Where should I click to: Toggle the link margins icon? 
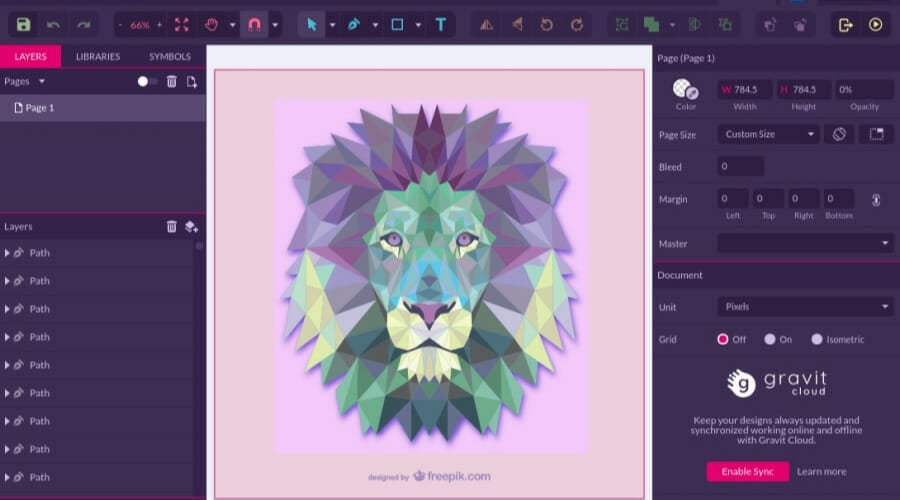pyautogui.click(x=876, y=200)
